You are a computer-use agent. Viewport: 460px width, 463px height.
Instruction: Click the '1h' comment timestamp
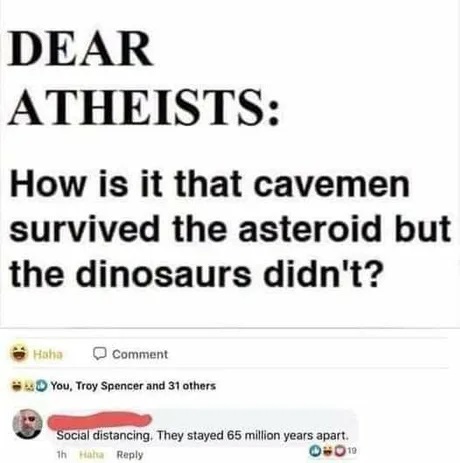(61, 454)
